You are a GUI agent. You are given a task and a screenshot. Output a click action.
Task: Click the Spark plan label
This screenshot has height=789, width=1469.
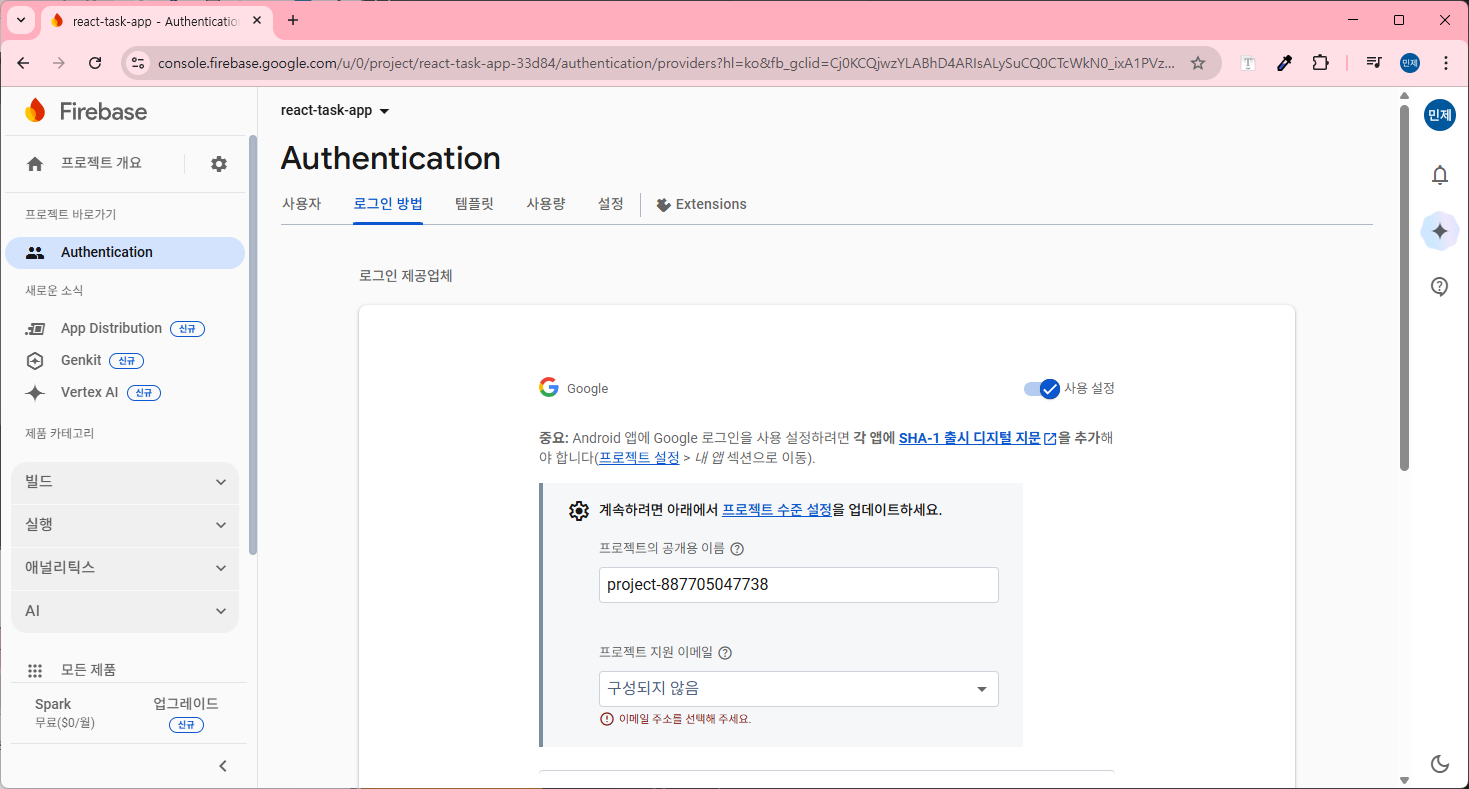pos(53,704)
